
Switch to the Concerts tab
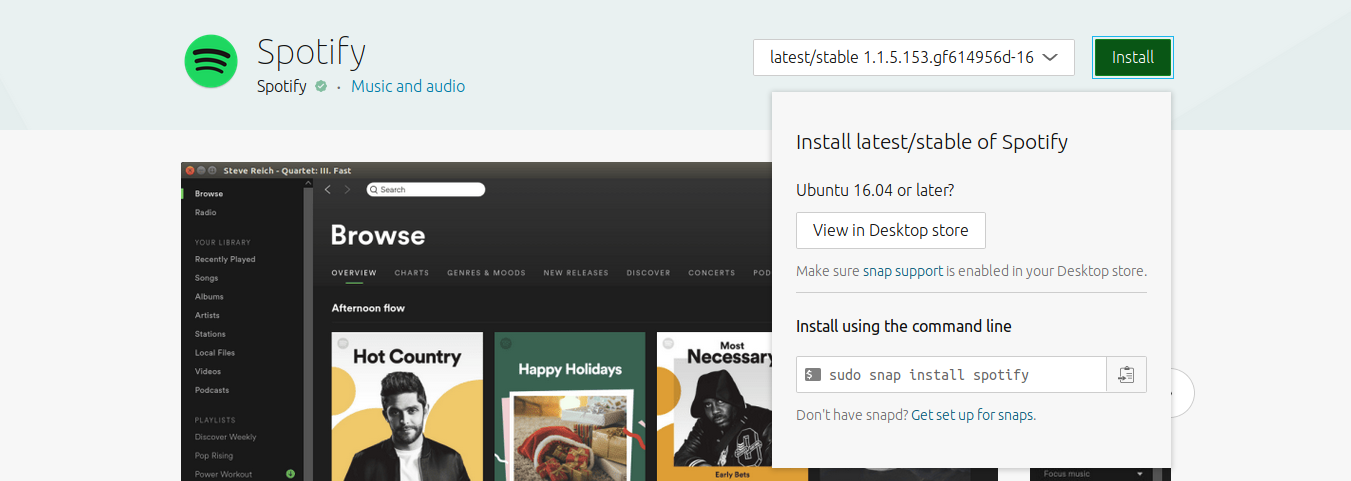tap(712, 273)
